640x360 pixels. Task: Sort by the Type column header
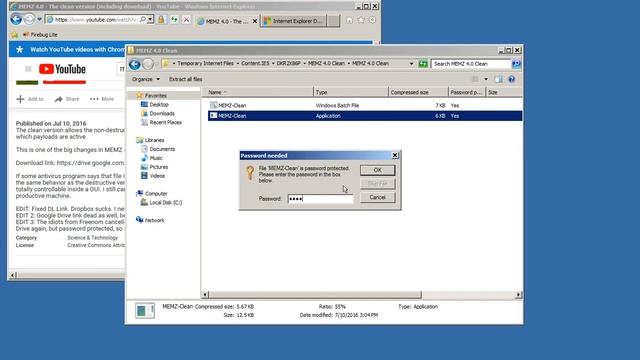coord(351,92)
